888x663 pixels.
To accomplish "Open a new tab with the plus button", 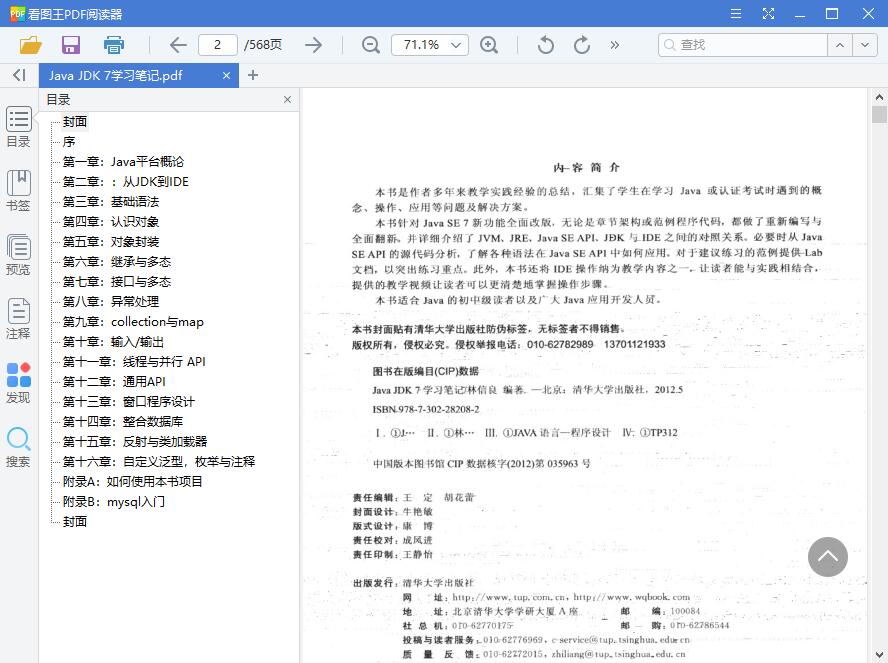I will point(253,75).
